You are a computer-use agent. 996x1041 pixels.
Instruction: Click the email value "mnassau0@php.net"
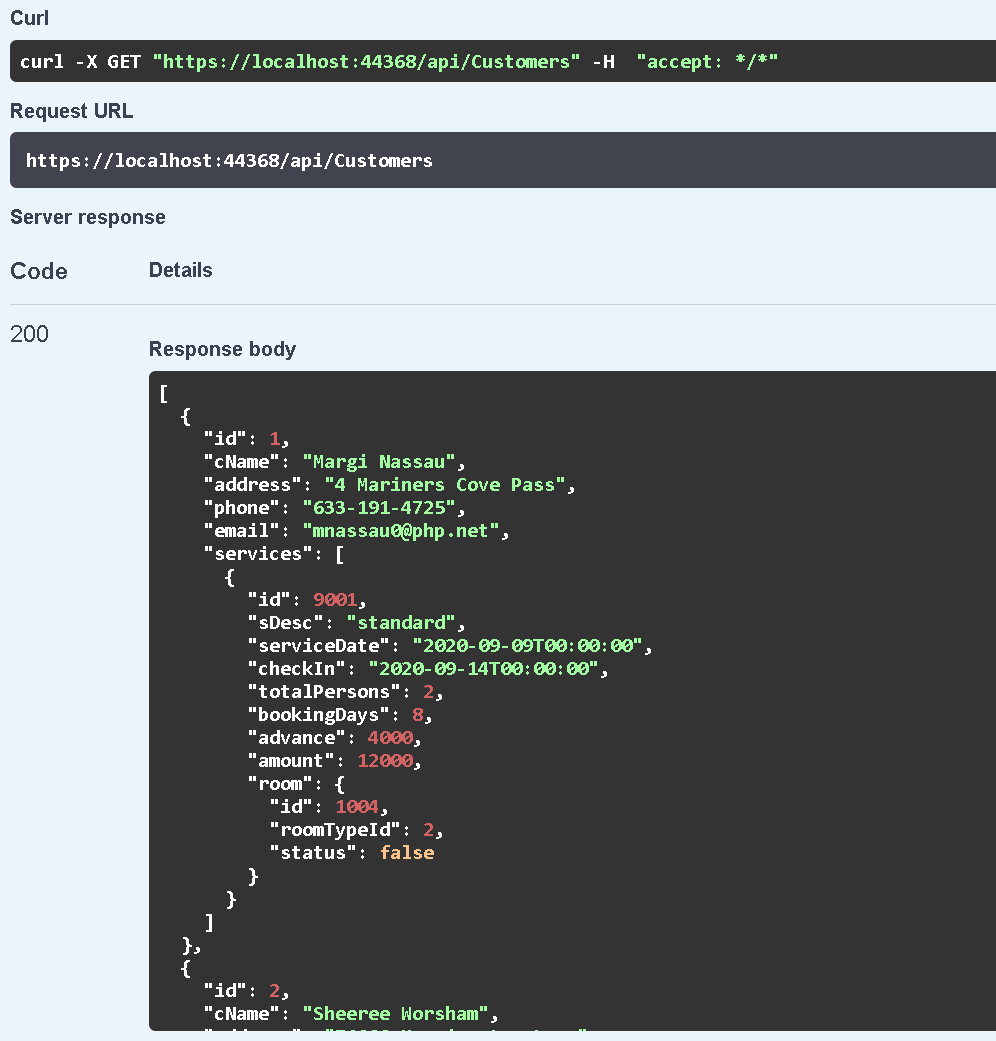400,531
